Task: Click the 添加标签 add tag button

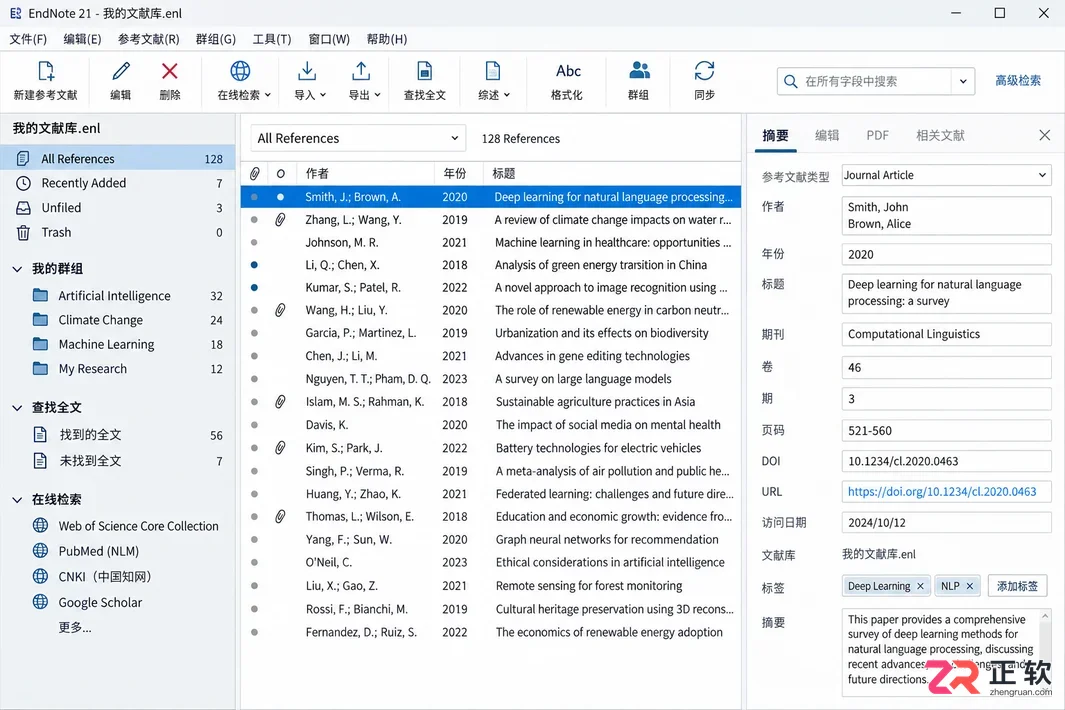Action: (x=1017, y=586)
